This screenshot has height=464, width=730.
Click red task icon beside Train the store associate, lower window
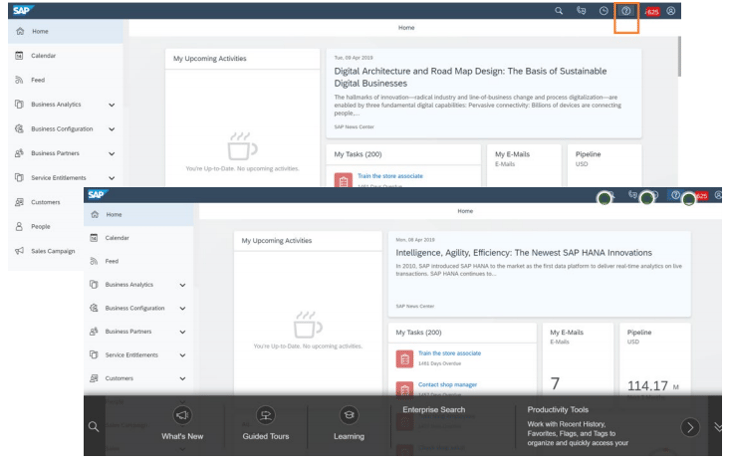tap(405, 359)
